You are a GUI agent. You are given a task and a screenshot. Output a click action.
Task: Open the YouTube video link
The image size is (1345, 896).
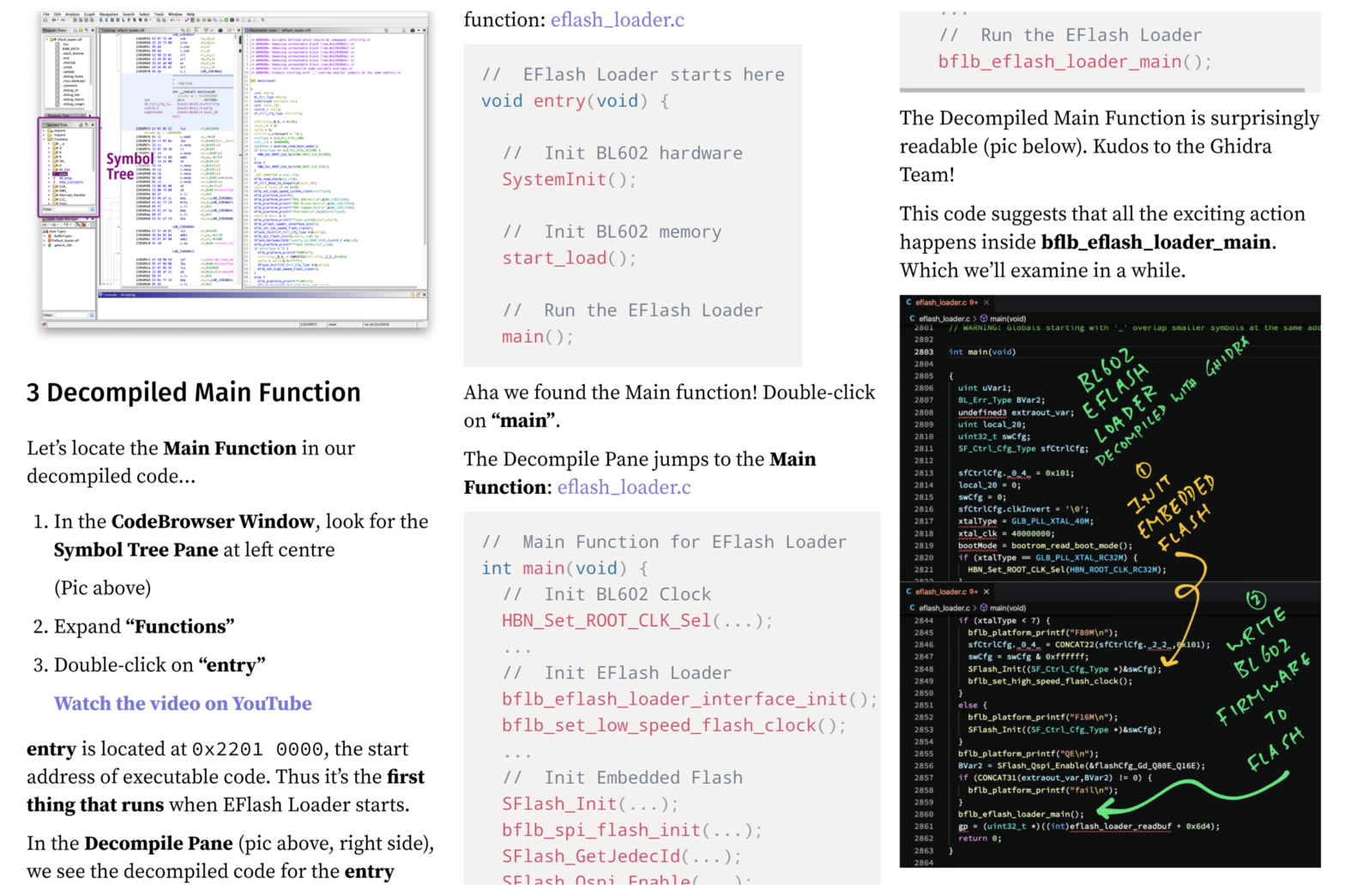183,703
